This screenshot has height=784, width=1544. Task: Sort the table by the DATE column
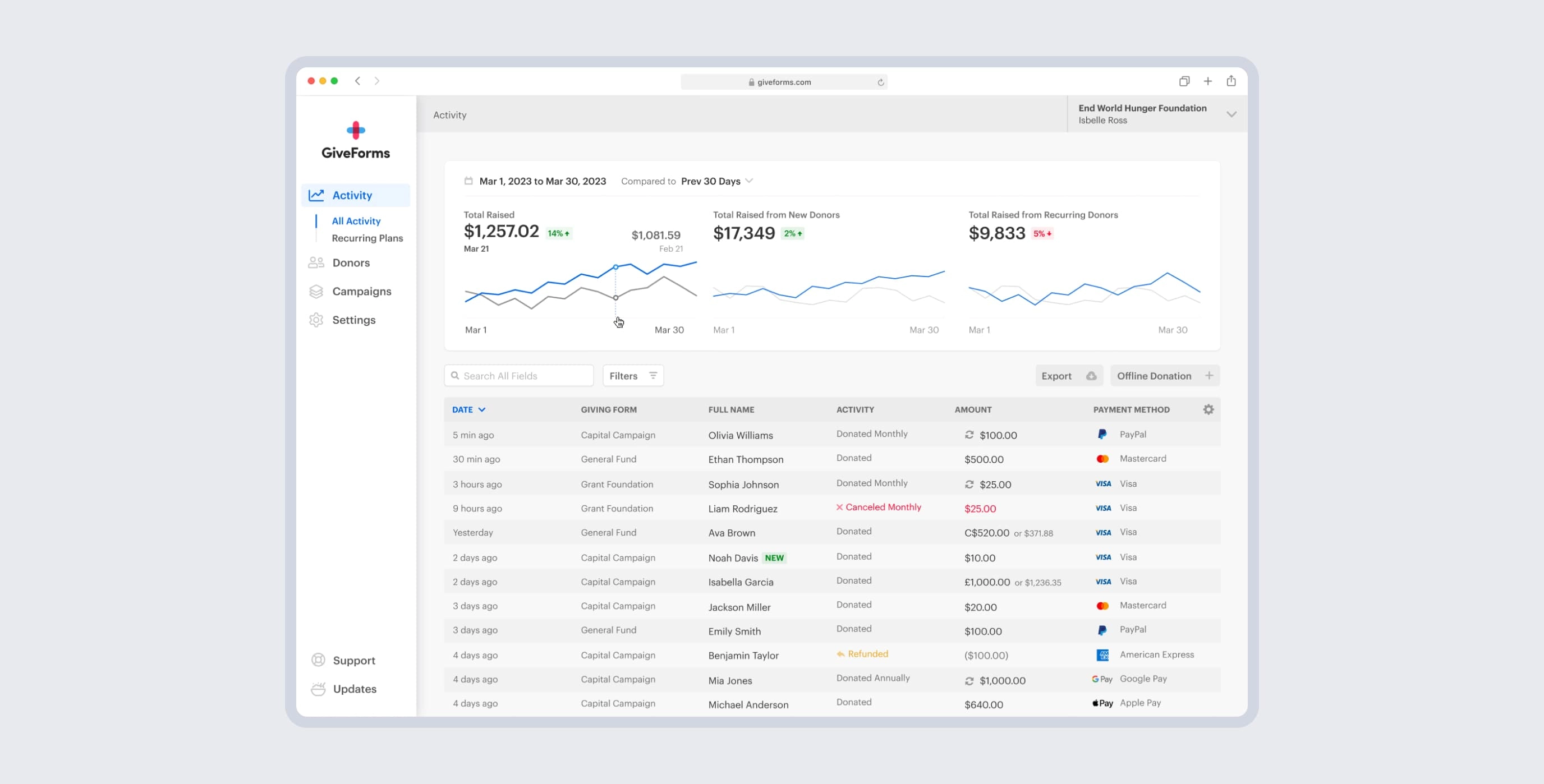[x=463, y=410]
